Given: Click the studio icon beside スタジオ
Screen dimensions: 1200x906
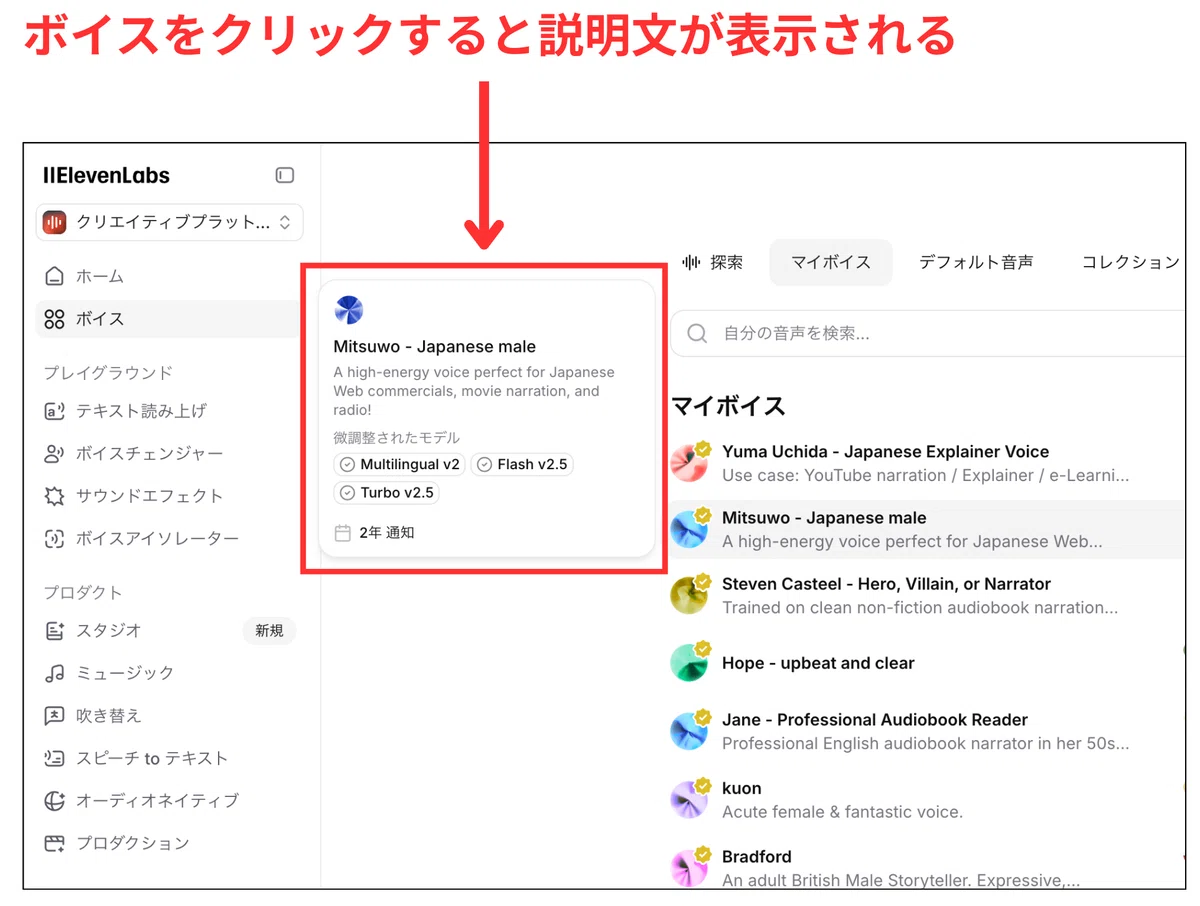Looking at the screenshot, I should (54, 631).
